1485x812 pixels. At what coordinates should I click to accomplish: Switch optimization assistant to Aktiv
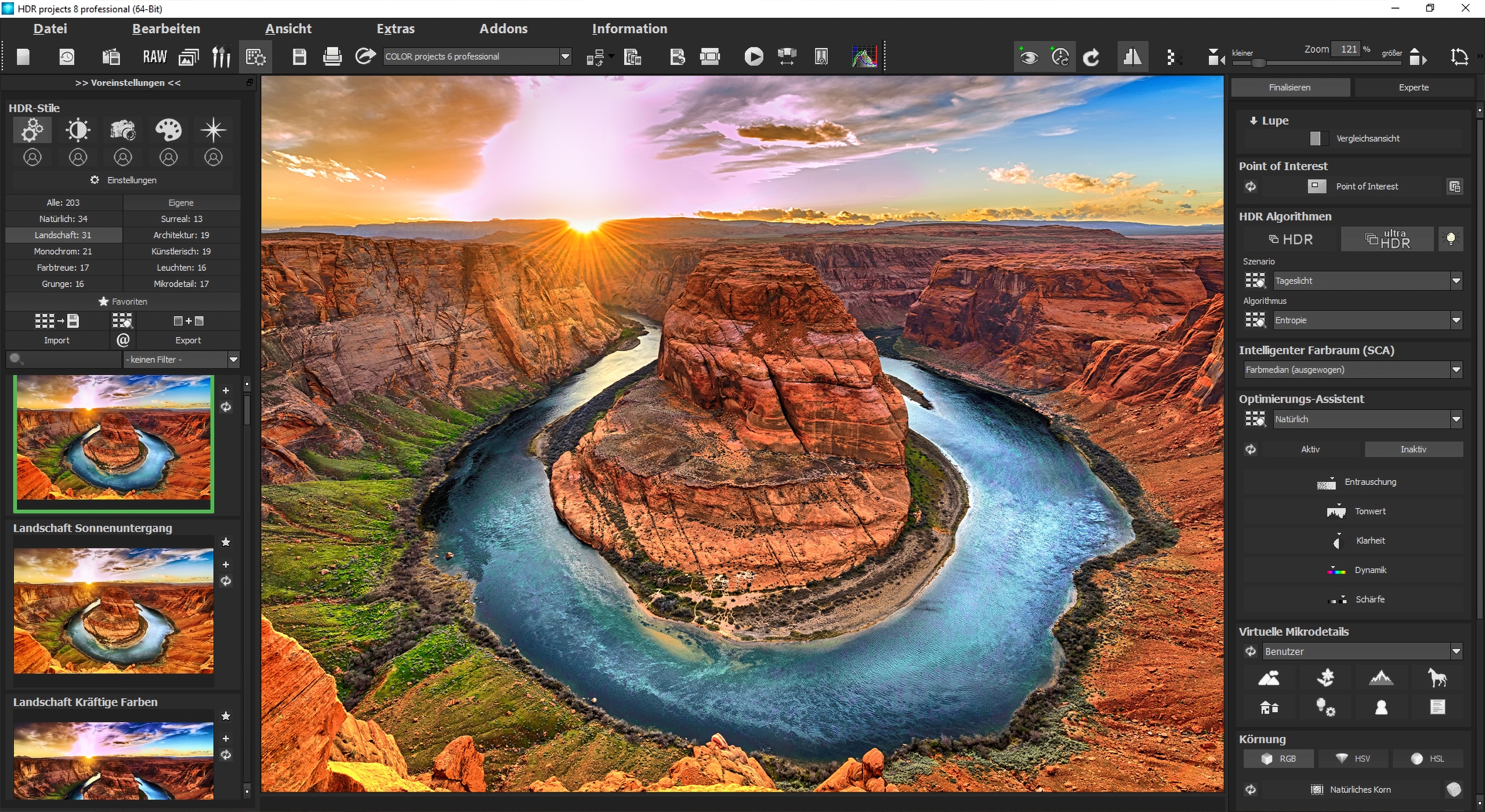coord(1310,449)
